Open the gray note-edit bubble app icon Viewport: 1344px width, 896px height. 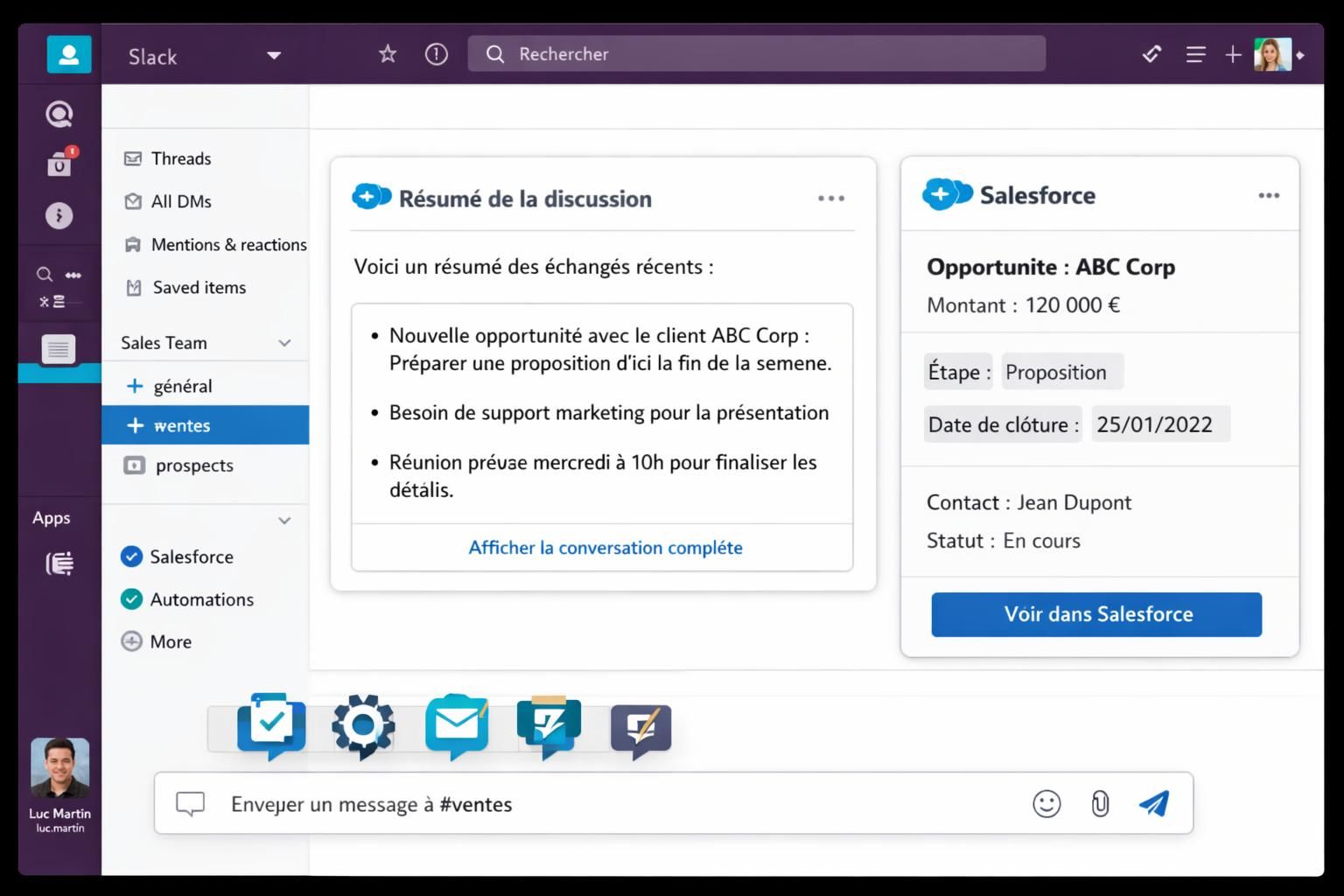[640, 731]
